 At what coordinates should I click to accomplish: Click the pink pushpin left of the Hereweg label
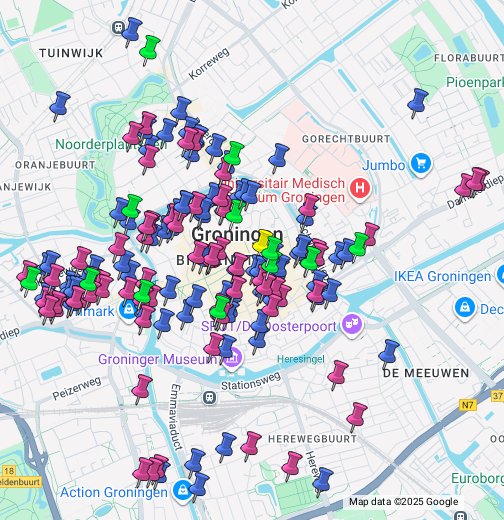[291, 466]
